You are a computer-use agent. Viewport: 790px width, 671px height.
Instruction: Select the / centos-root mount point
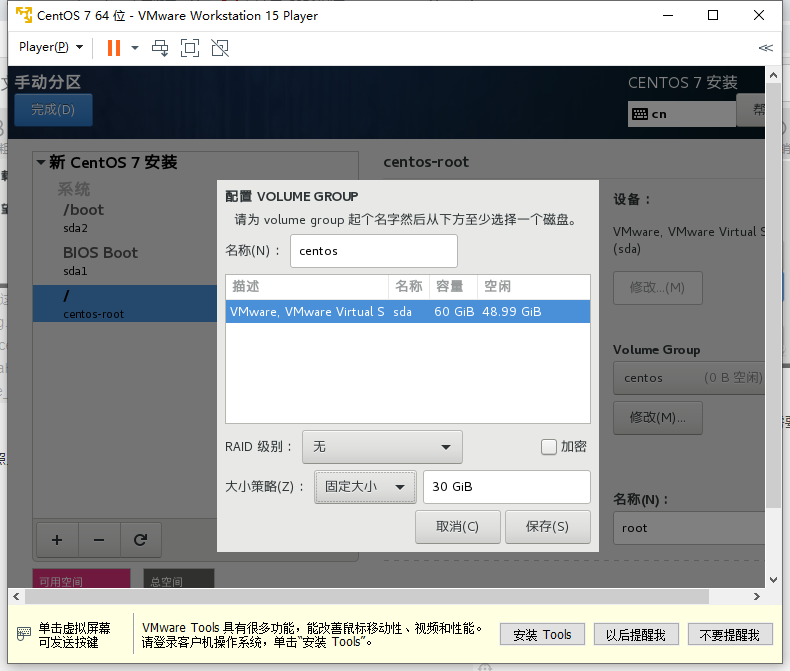tap(125, 303)
